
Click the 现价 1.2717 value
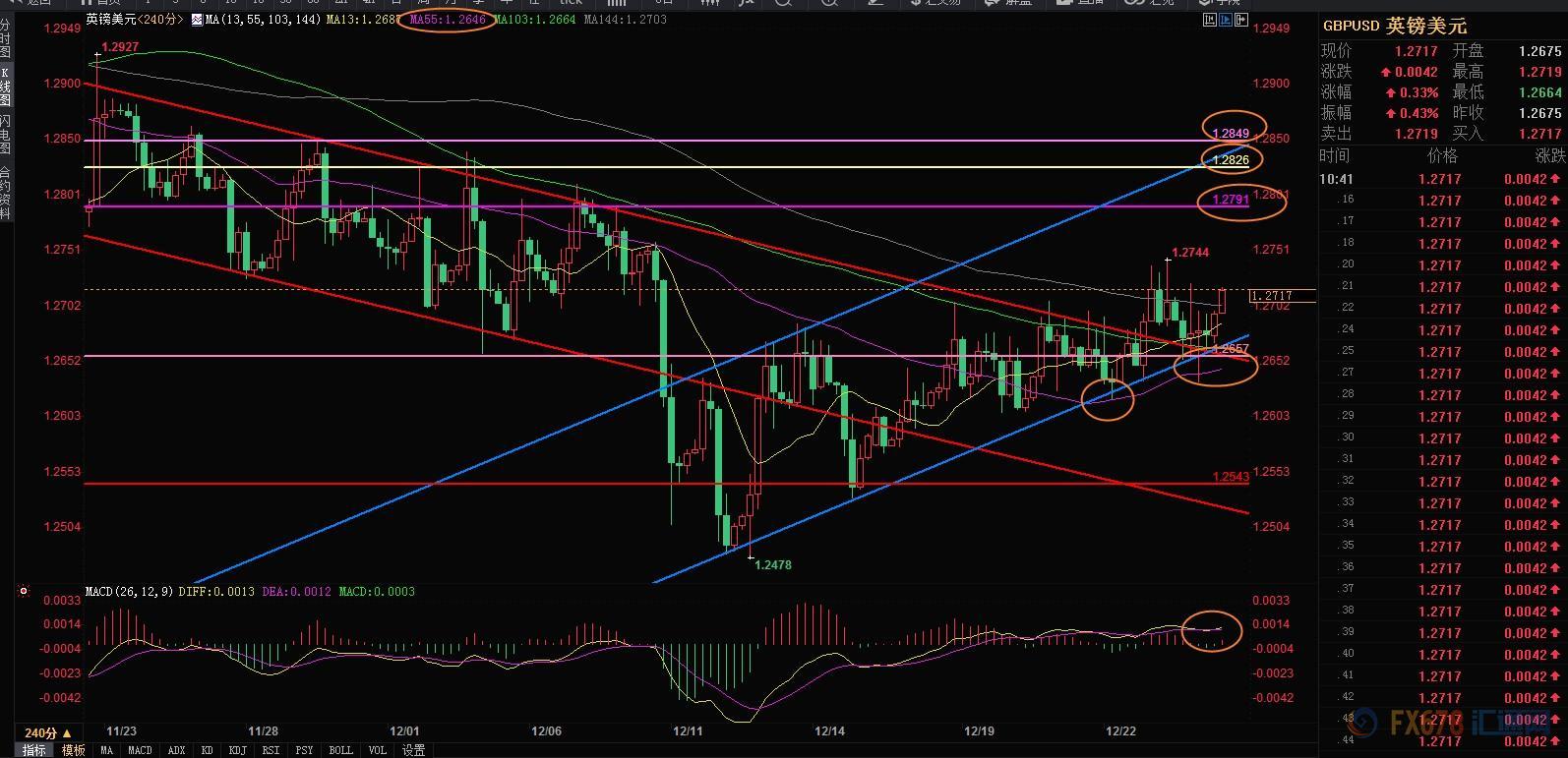tap(1415, 51)
